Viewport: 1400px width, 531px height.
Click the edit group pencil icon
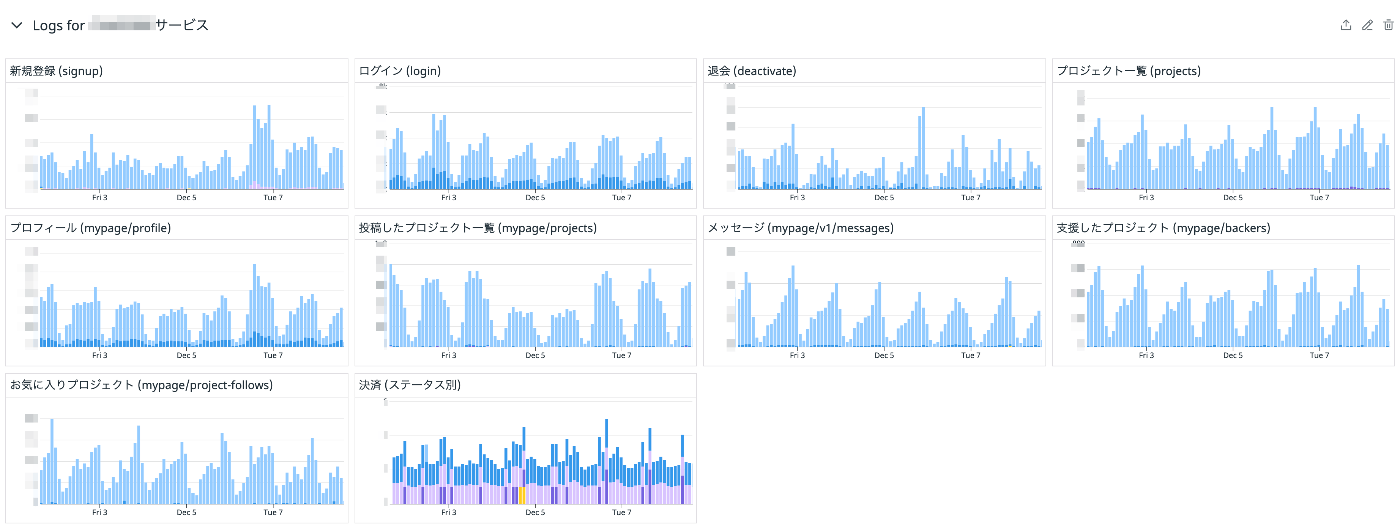click(x=1367, y=25)
